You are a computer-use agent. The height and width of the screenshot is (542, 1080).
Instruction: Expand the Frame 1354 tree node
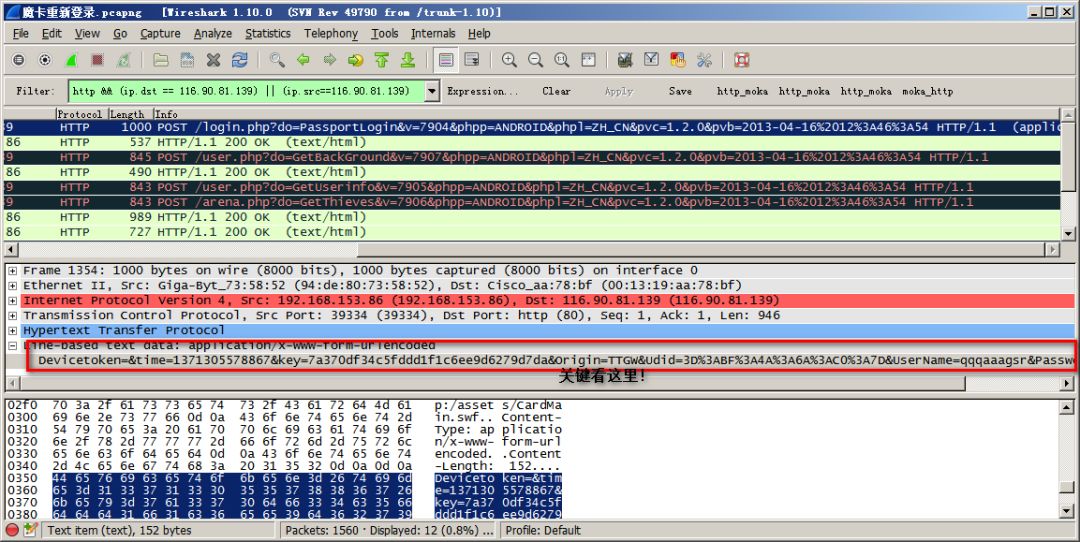coord(12,271)
